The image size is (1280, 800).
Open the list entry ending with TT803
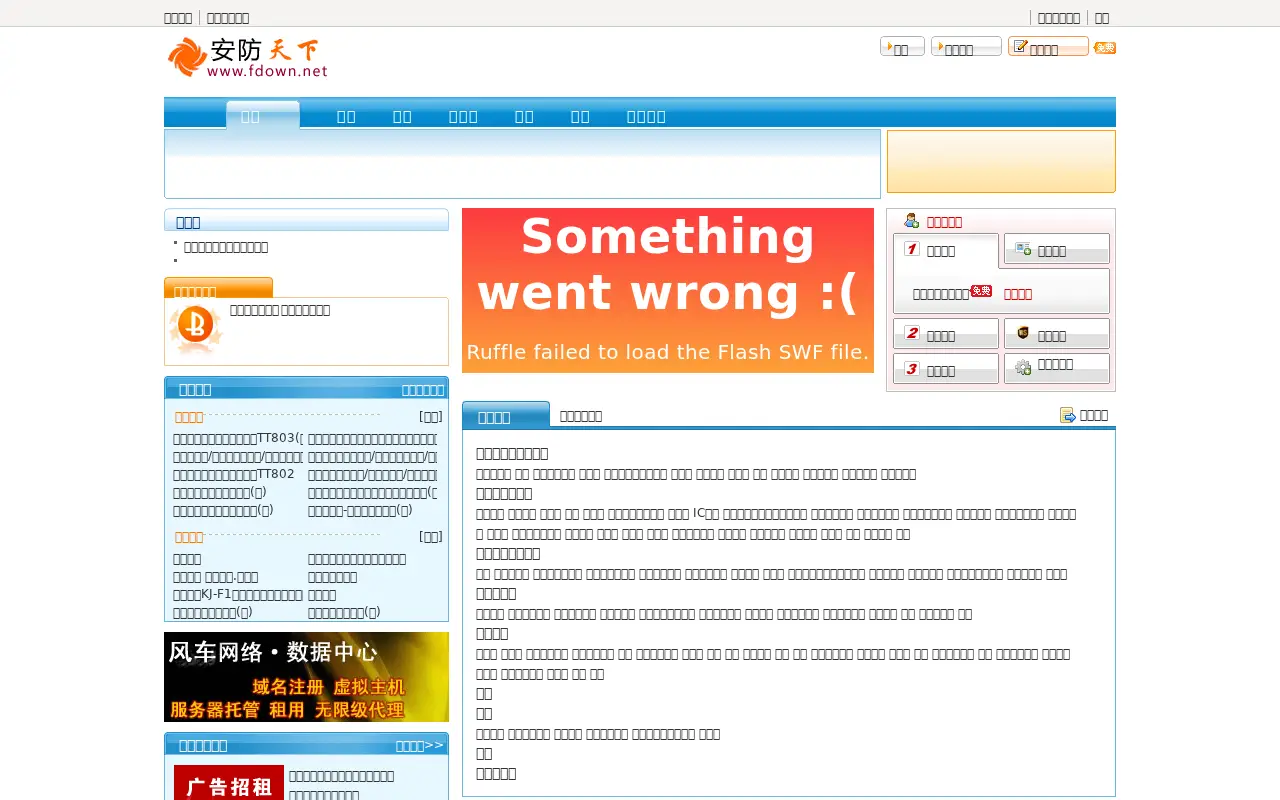coord(238,438)
